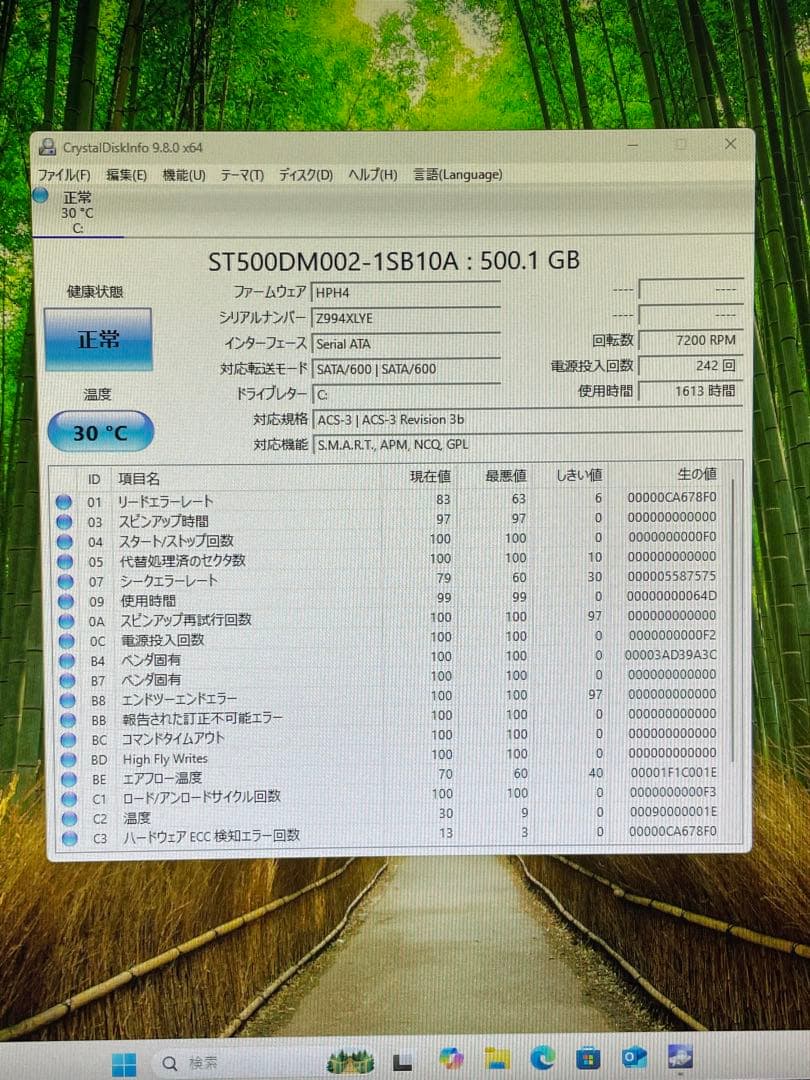The width and height of the screenshot is (810, 1080).
Task: Click the status icon for row C2 温度
Action: [70, 819]
